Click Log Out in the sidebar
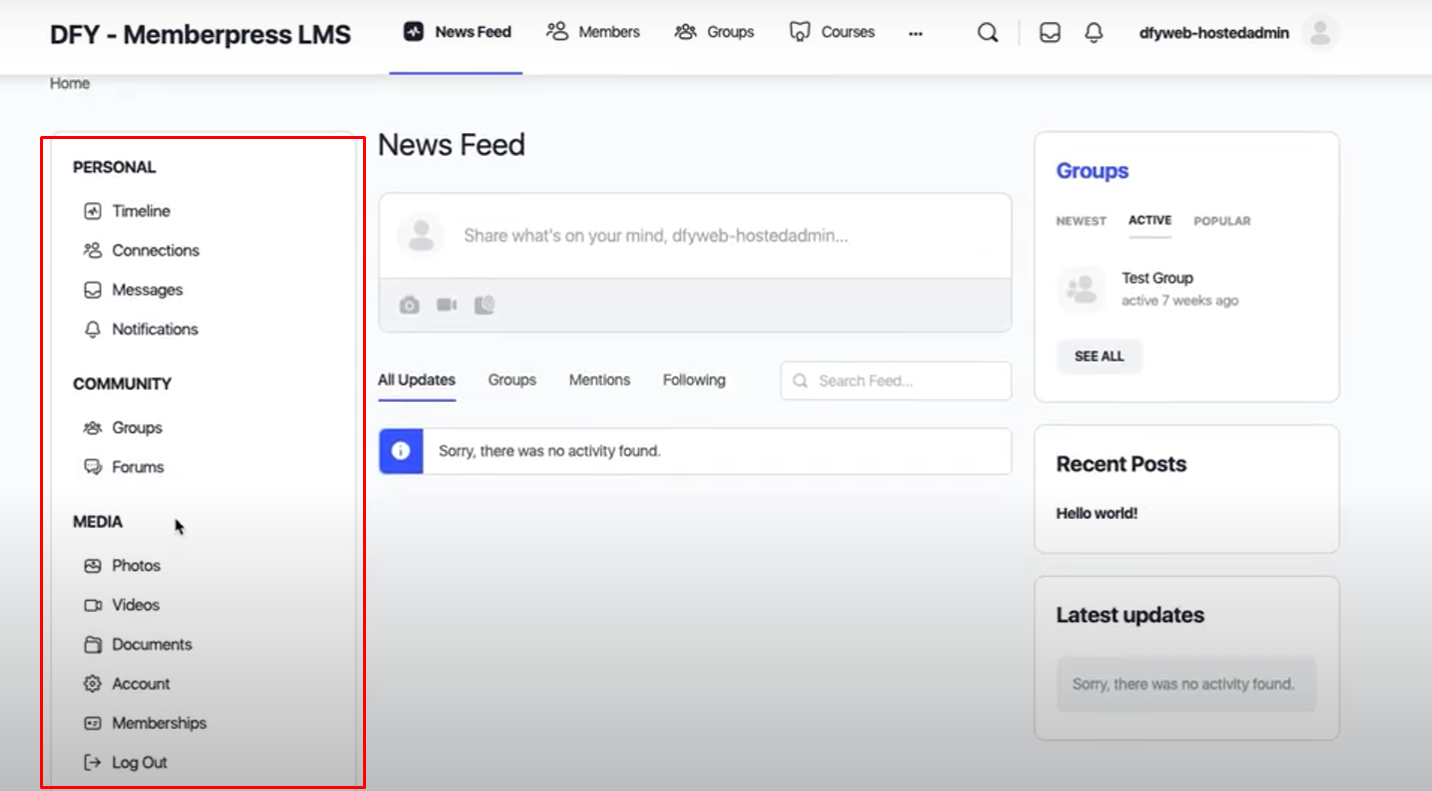Viewport: 1432px width, 791px height. (139, 762)
